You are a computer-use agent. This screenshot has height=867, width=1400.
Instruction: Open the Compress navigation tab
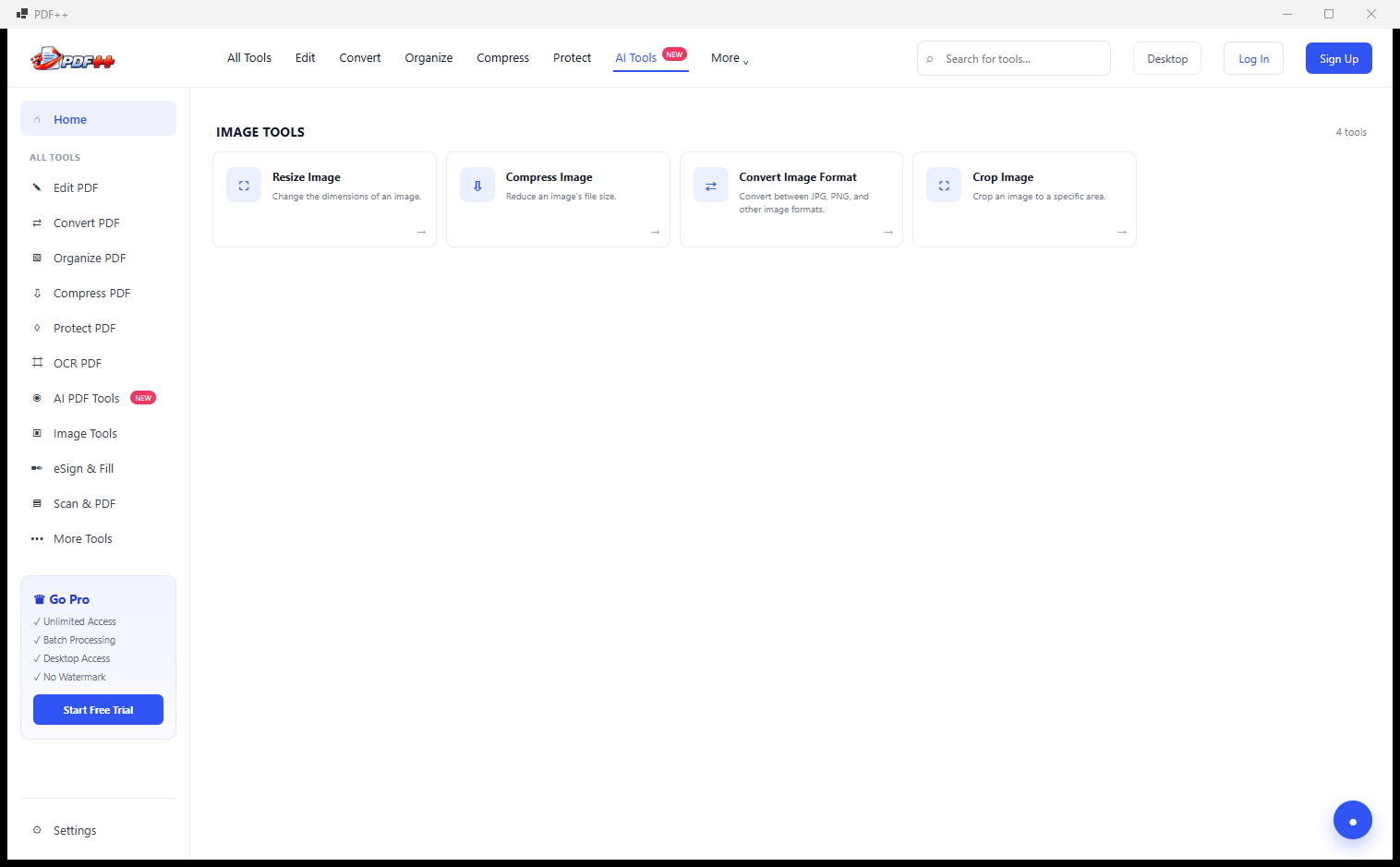(503, 58)
